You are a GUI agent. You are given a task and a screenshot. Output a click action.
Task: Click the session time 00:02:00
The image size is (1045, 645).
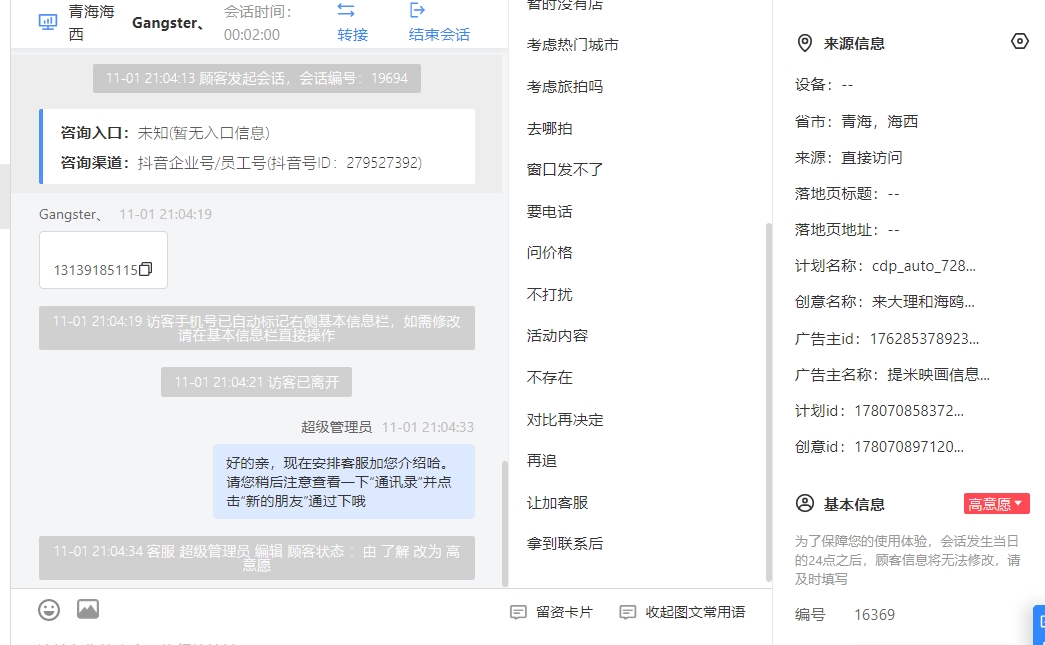click(251, 35)
